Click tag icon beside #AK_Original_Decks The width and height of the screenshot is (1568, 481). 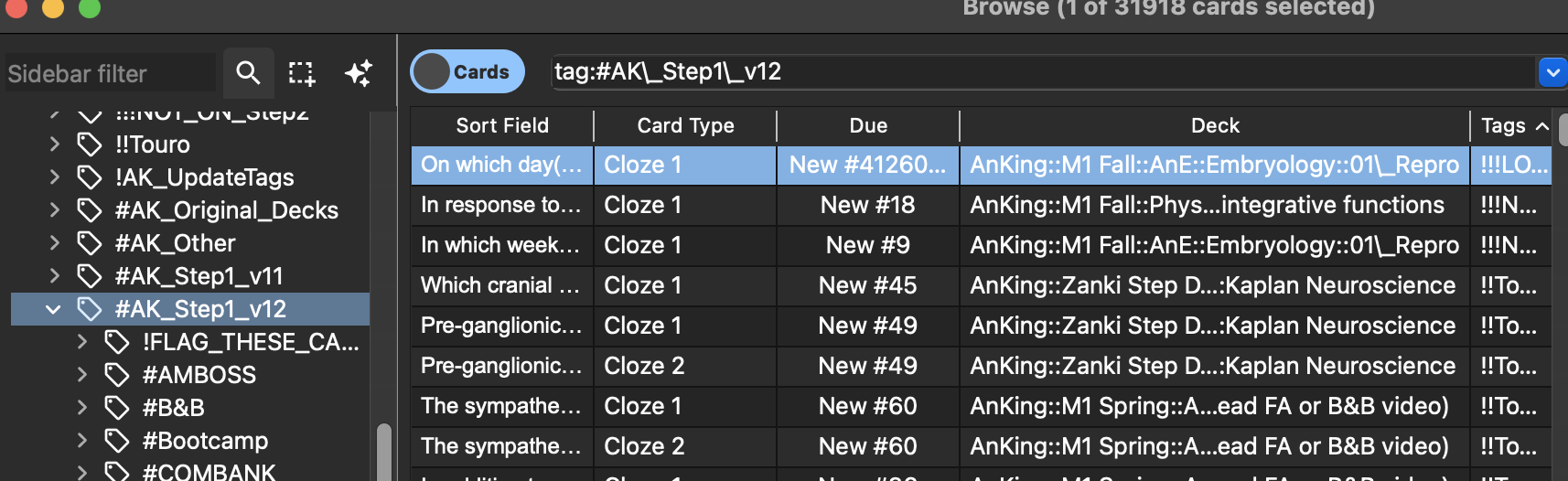coord(90,210)
